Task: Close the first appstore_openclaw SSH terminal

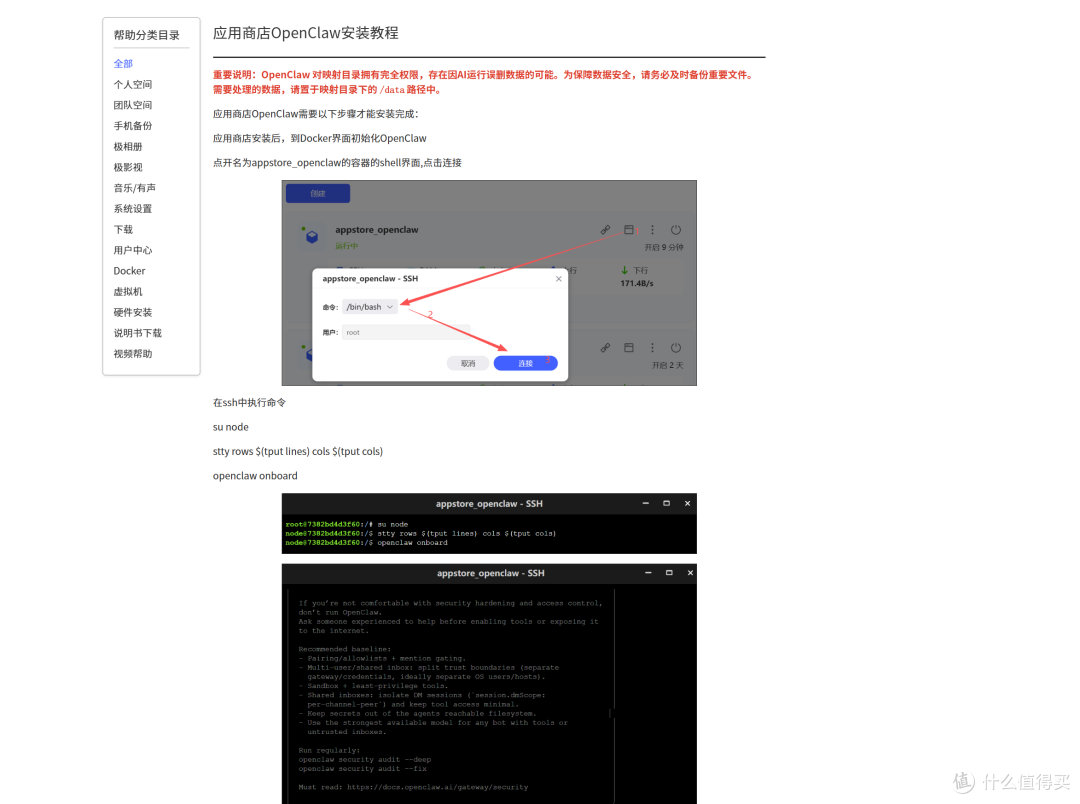Action: [x=687, y=503]
